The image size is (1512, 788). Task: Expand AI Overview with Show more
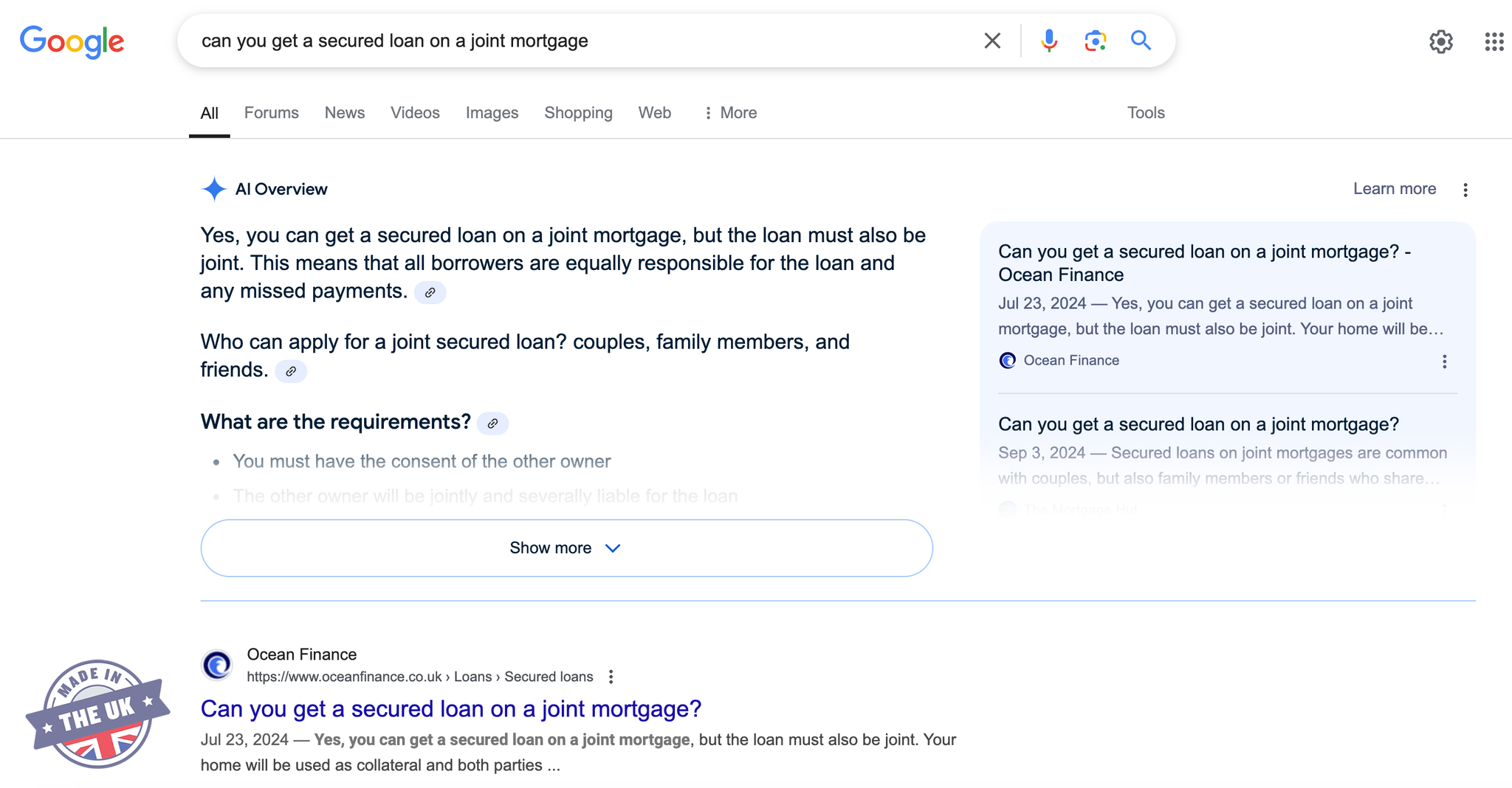pyautogui.click(x=566, y=548)
